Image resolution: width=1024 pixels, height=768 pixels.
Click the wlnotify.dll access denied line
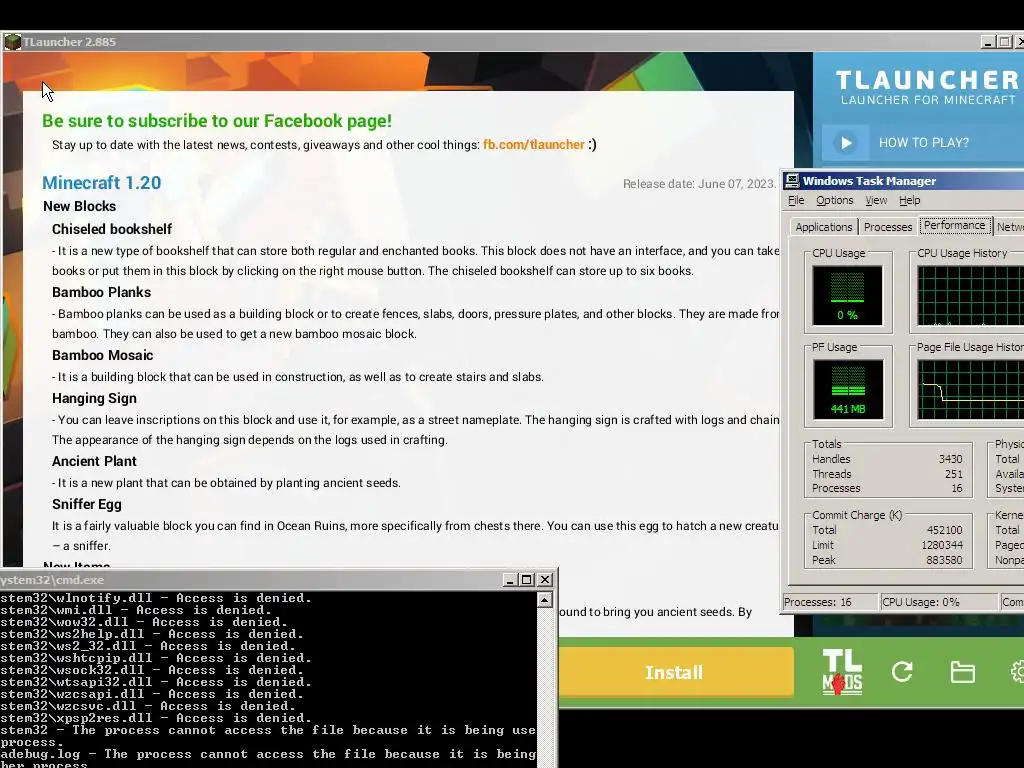[x=155, y=598]
